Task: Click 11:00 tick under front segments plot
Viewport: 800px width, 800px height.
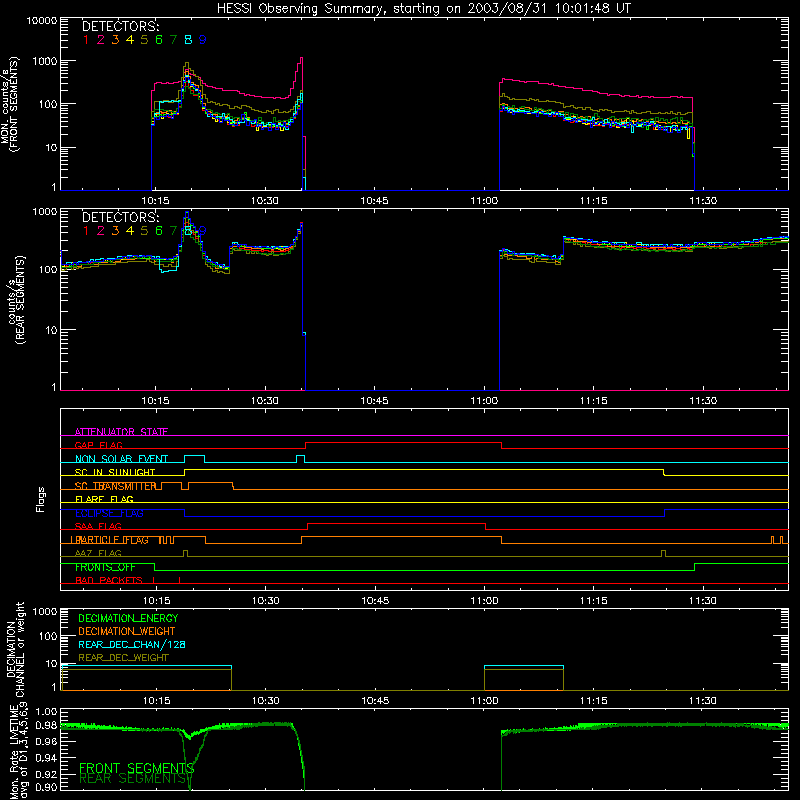Action: coord(484,201)
